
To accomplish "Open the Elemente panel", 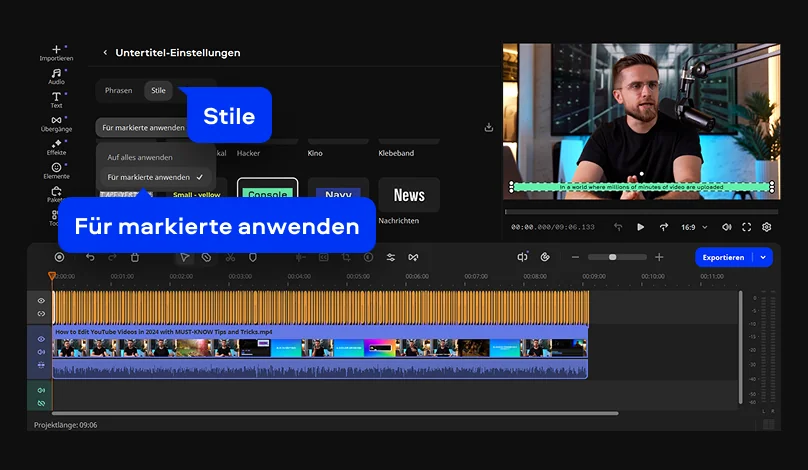I will (x=56, y=170).
